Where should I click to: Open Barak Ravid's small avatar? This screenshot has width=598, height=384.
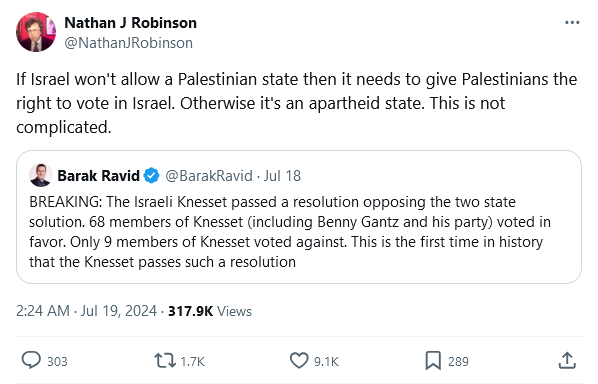41,175
